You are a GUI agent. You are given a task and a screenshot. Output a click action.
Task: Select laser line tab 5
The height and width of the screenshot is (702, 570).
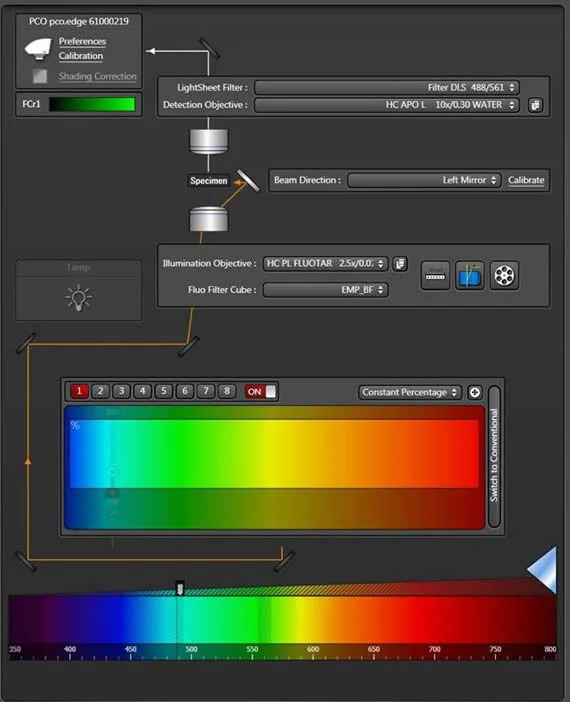[163, 391]
